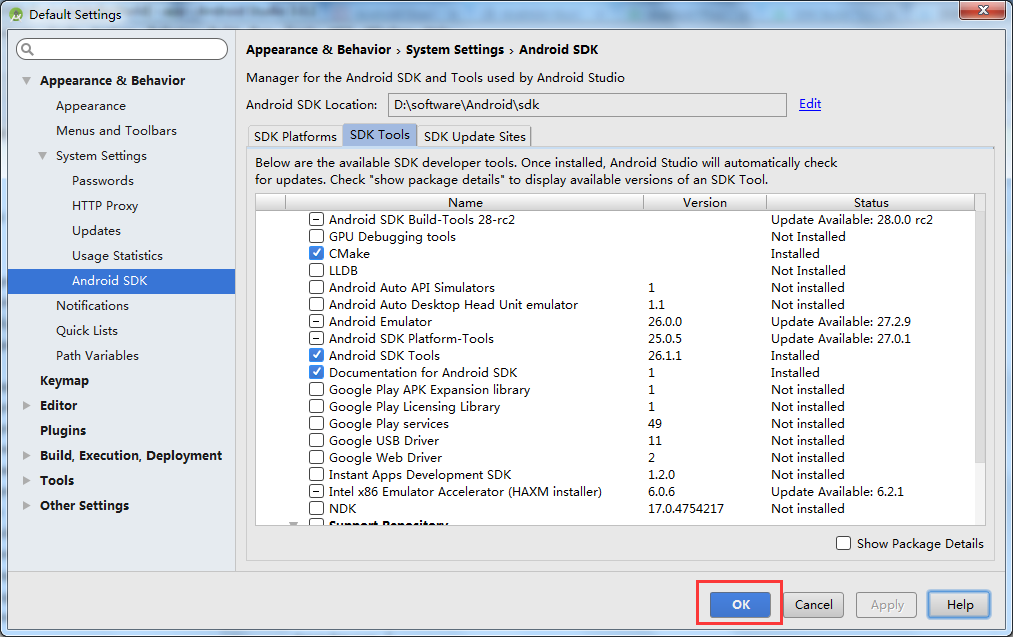Click the Android Studio title bar icon
1013x637 pixels.
click(x=16, y=14)
